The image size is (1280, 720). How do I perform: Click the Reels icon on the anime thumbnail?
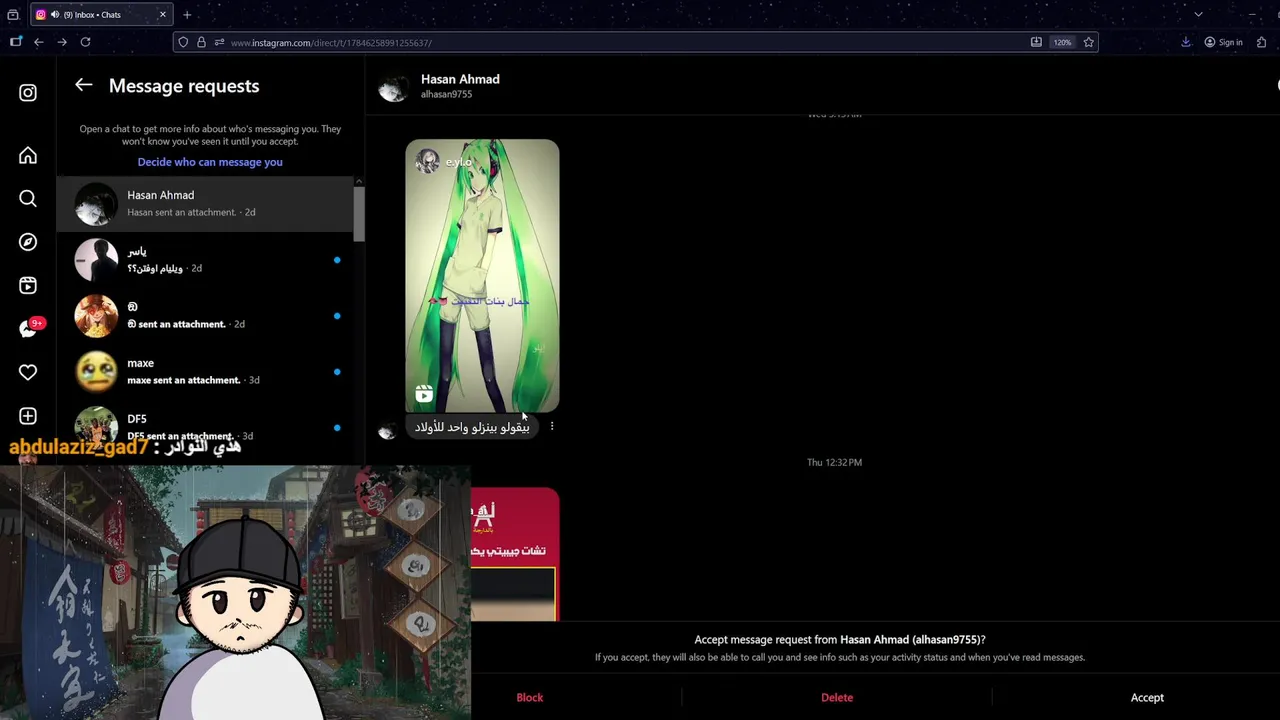coord(424,395)
